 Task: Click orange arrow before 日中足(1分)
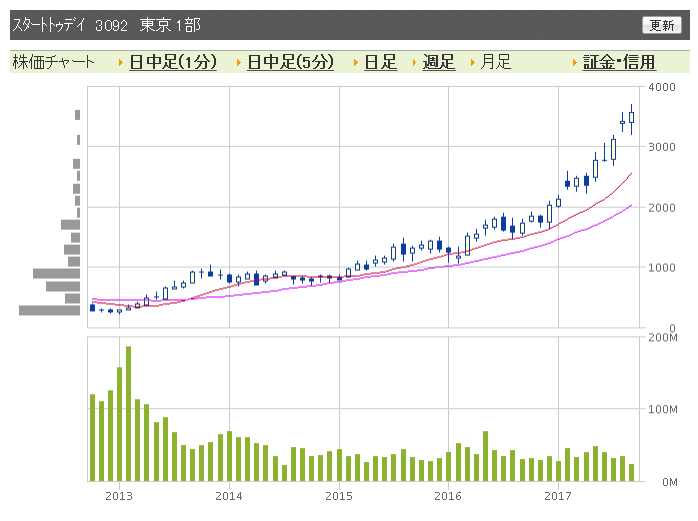pos(121,63)
